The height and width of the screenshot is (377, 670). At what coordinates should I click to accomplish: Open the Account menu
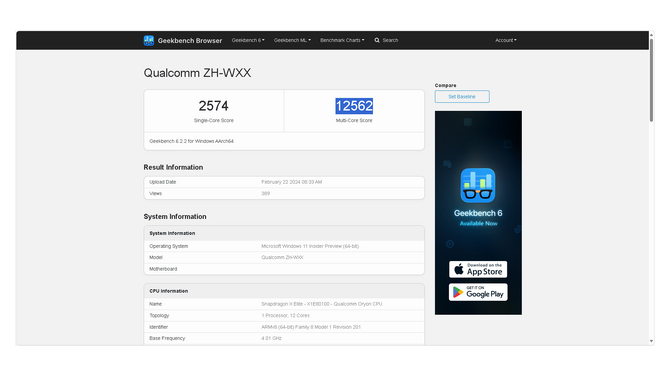506,40
